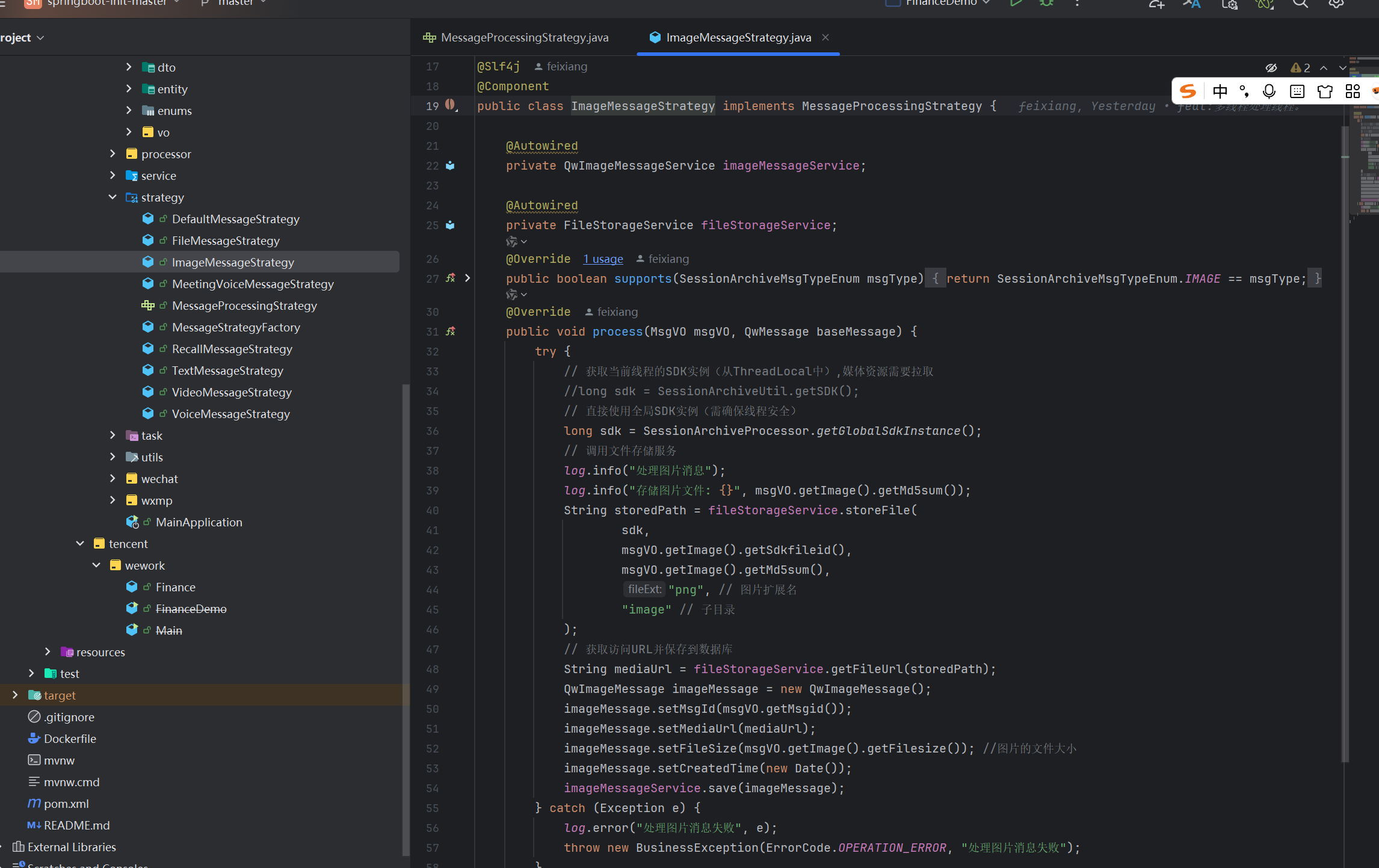
Task: Select VoiceMessageStrategy in tree
Action: click(x=230, y=414)
